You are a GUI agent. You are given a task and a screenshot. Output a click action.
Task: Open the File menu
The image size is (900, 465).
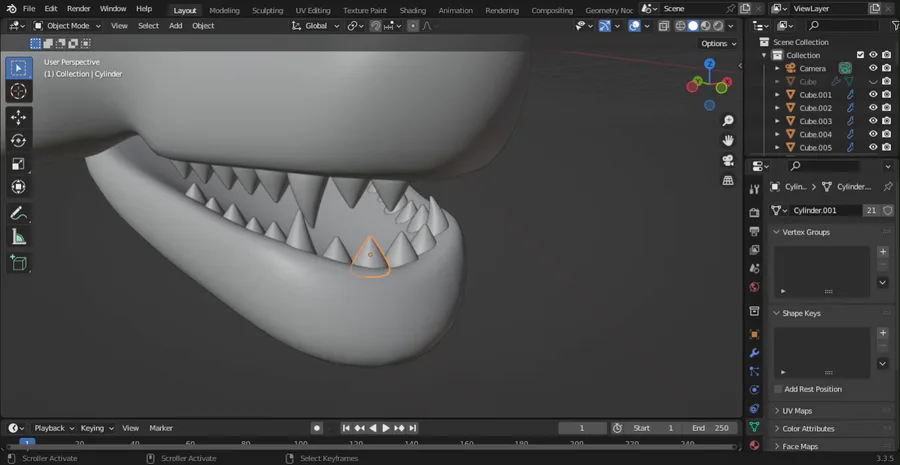[29, 9]
